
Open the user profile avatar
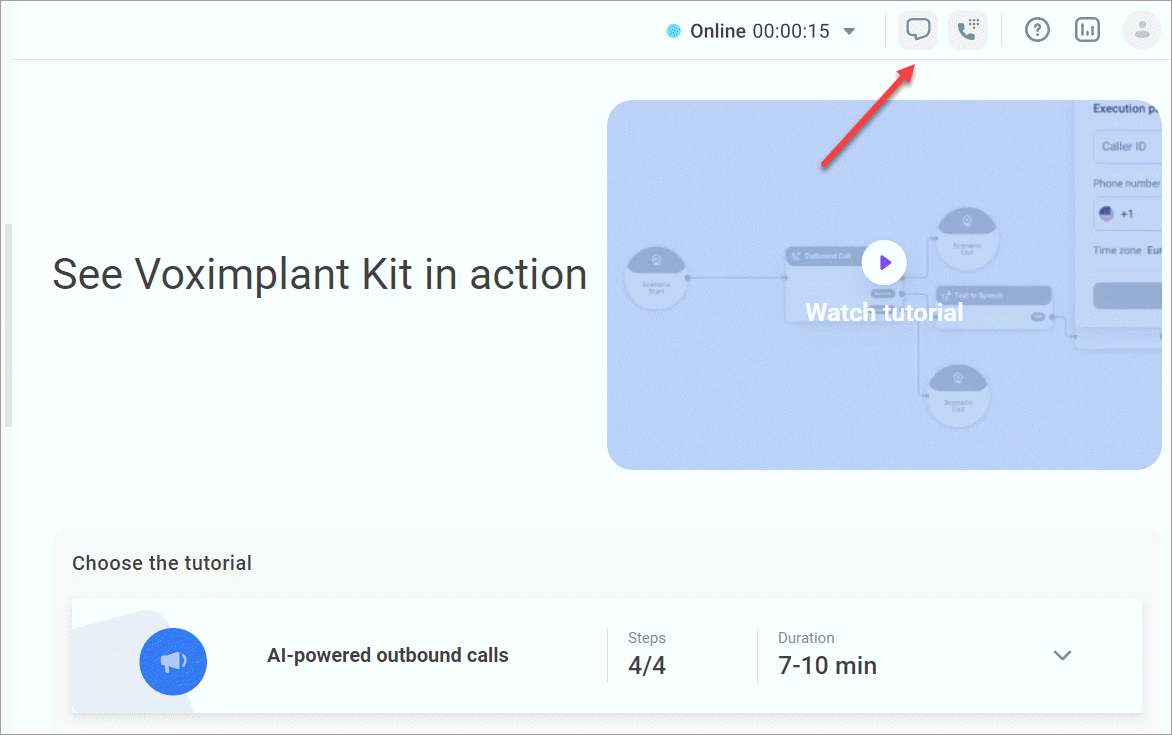coord(1141,31)
